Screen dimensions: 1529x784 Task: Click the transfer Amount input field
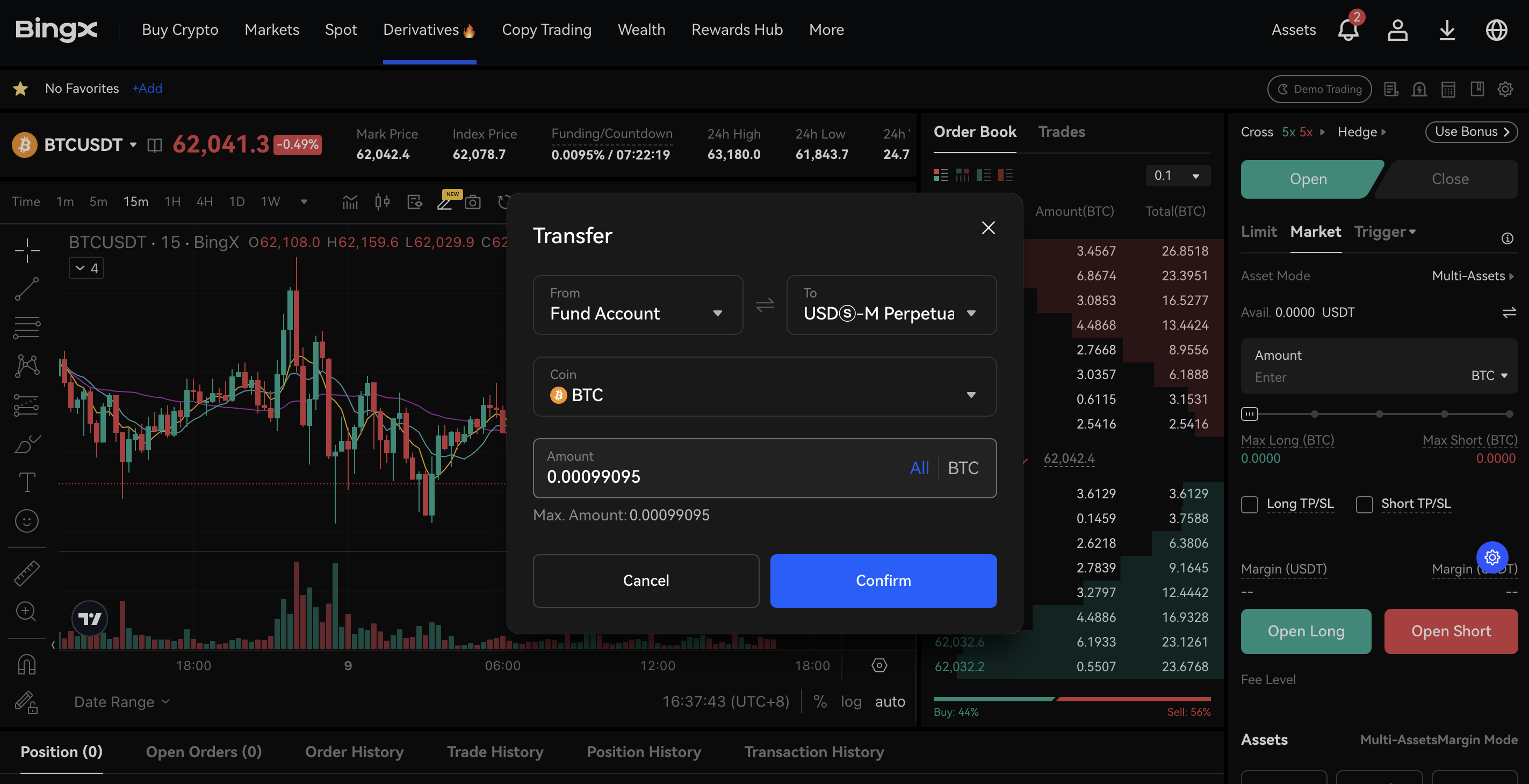(712, 476)
